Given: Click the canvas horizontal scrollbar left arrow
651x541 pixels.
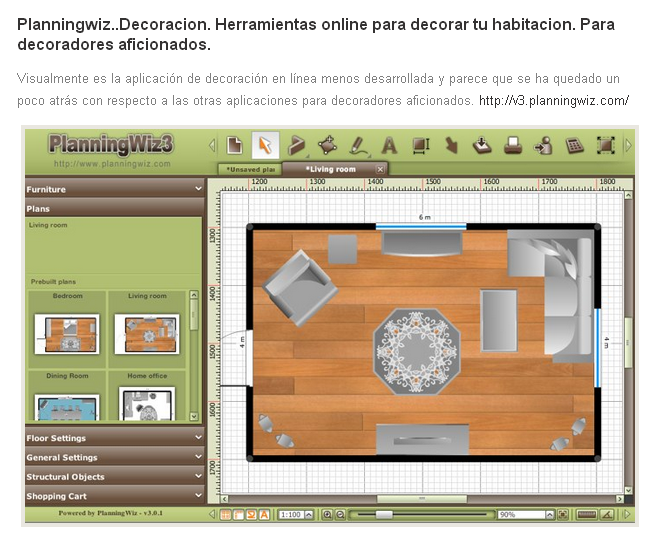Looking at the screenshot, I should tap(225, 499).
